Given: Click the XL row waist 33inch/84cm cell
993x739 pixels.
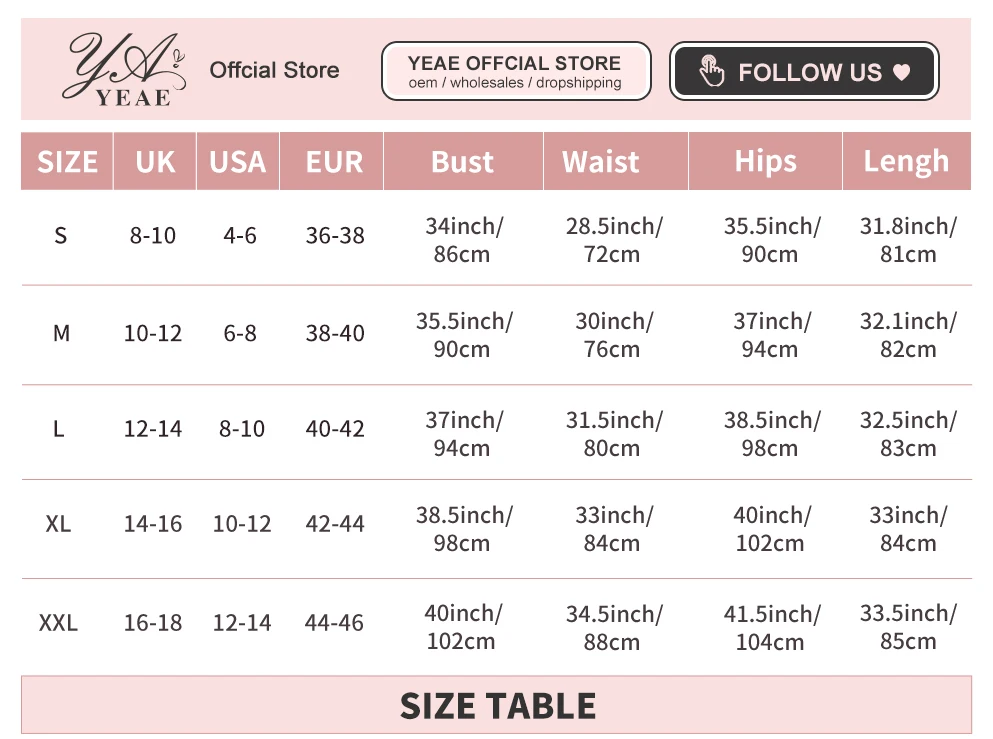Looking at the screenshot, I should click(x=613, y=529).
